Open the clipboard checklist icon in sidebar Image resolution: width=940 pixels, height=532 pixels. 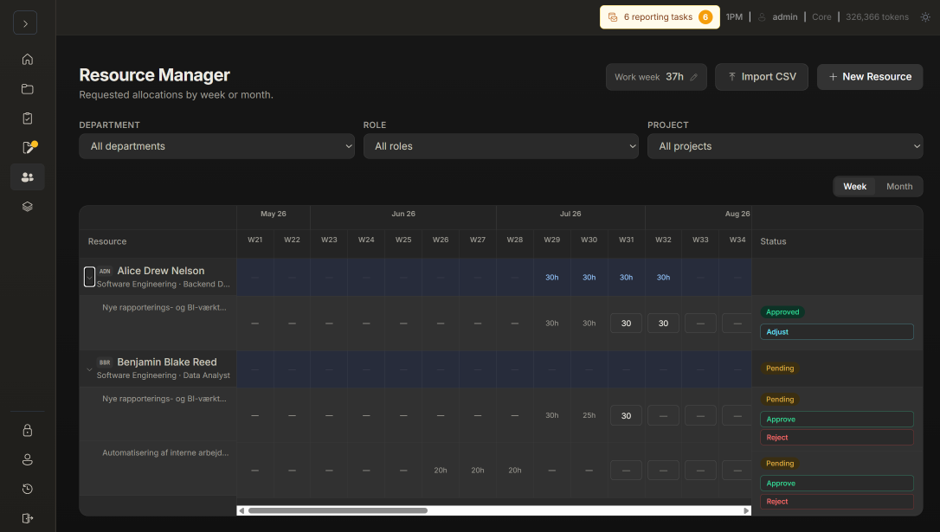tap(27, 118)
